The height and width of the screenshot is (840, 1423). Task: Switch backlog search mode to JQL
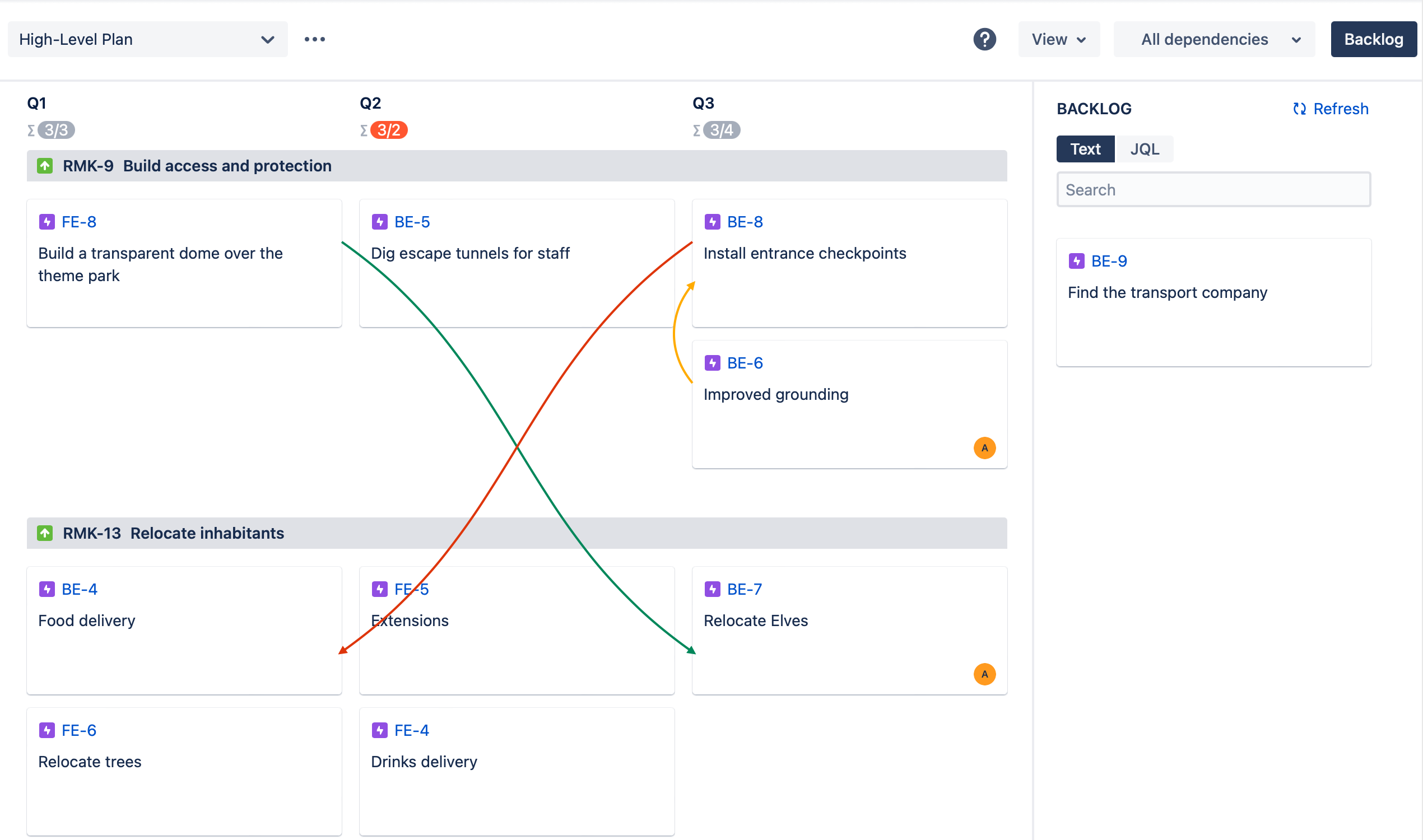(1145, 149)
